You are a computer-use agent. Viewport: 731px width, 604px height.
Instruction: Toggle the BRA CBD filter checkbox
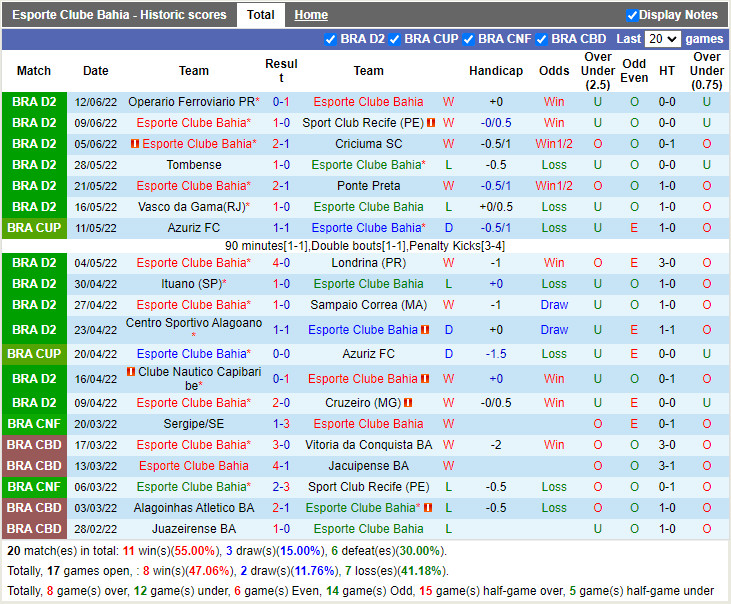(x=542, y=39)
